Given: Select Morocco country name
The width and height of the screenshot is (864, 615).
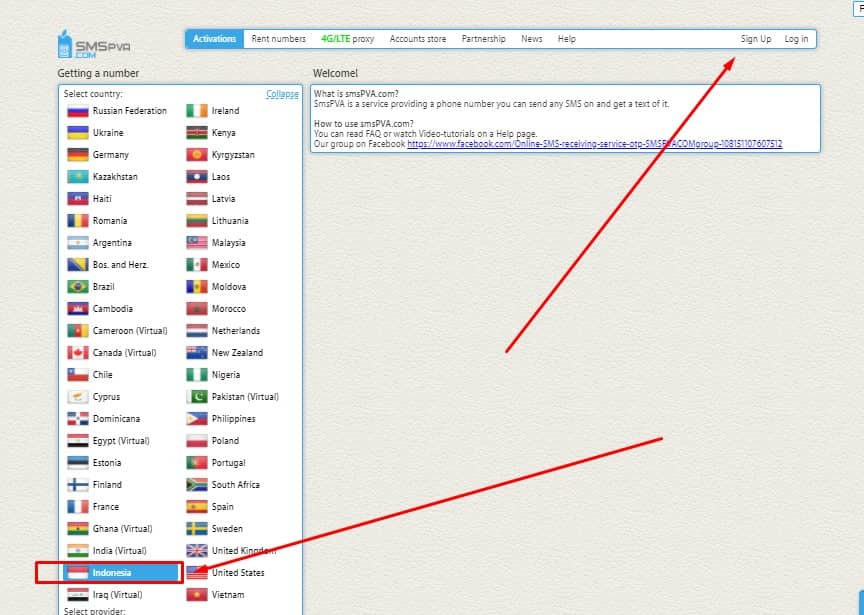Looking at the screenshot, I should coord(229,309).
